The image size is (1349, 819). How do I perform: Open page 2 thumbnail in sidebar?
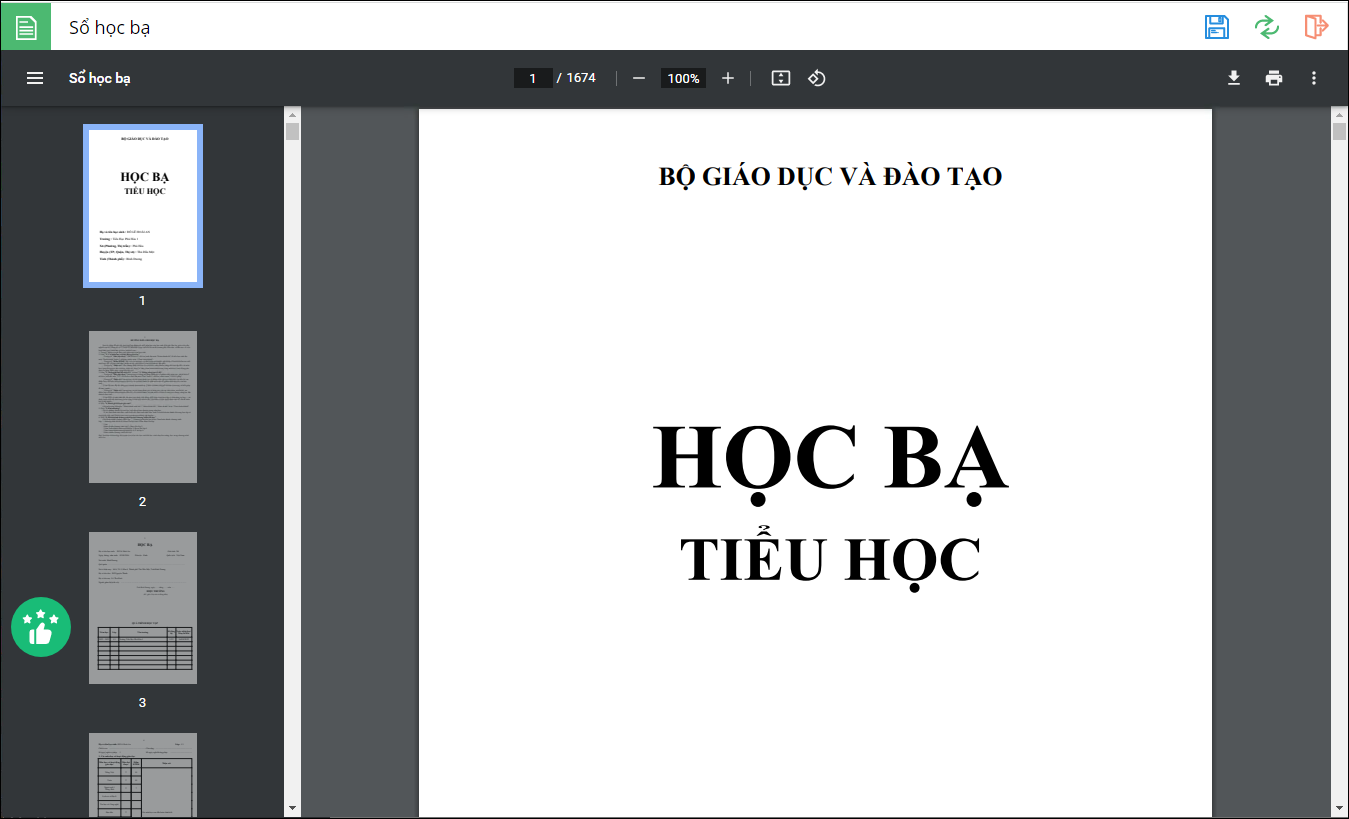click(143, 407)
